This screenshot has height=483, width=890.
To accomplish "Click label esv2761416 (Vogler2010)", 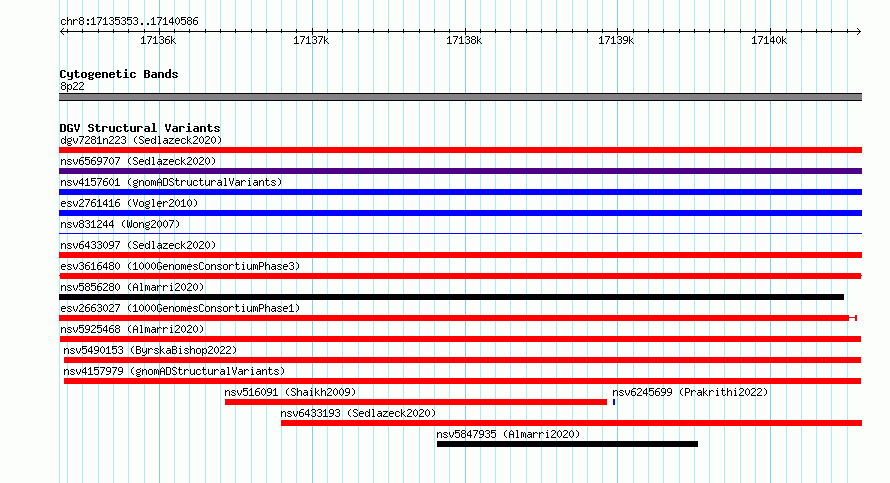I will point(129,203).
